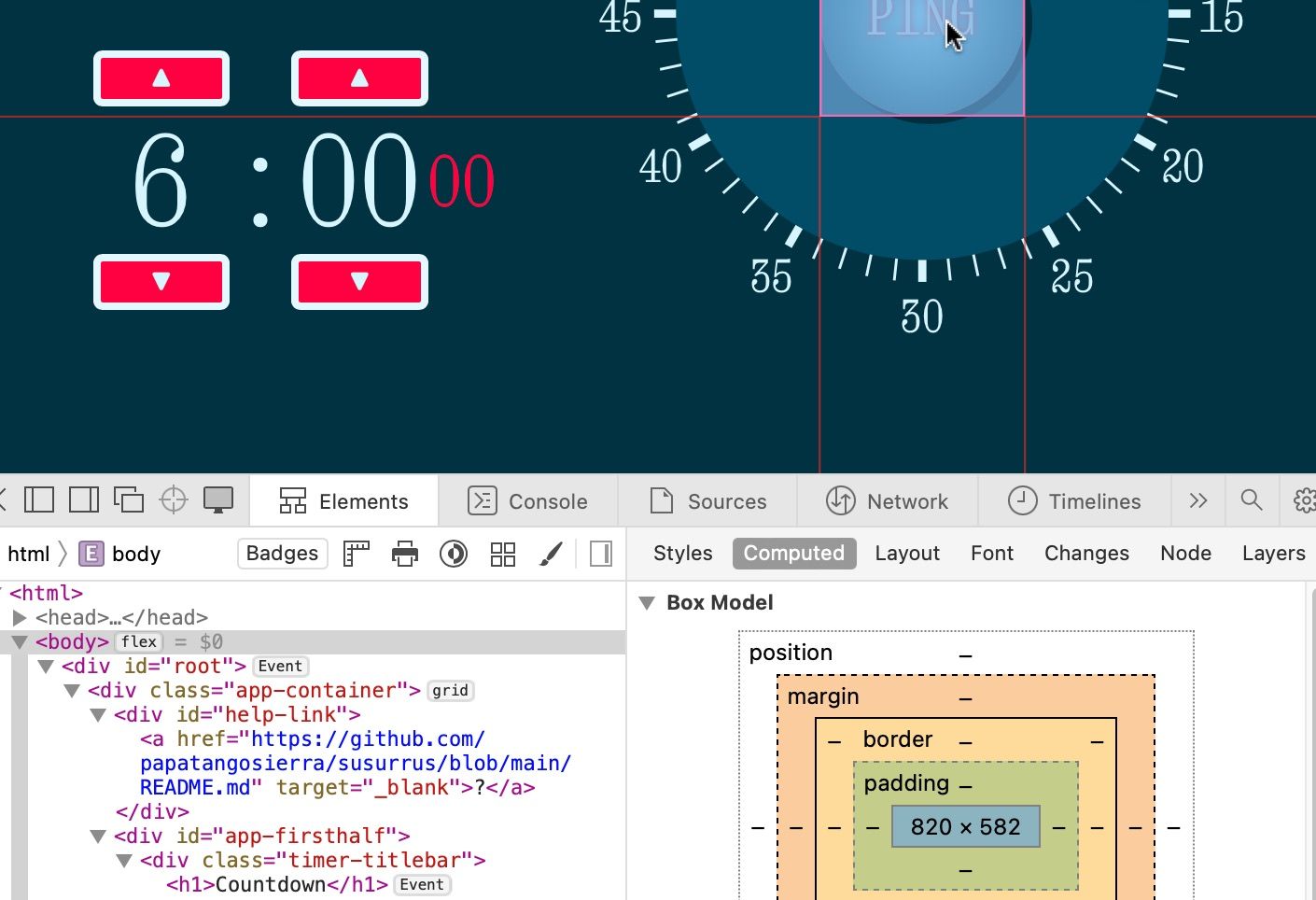Viewport: 1316px width, 900px height.
Task: Collapse the app-firsthalf div node
Action: click(97, 837)
